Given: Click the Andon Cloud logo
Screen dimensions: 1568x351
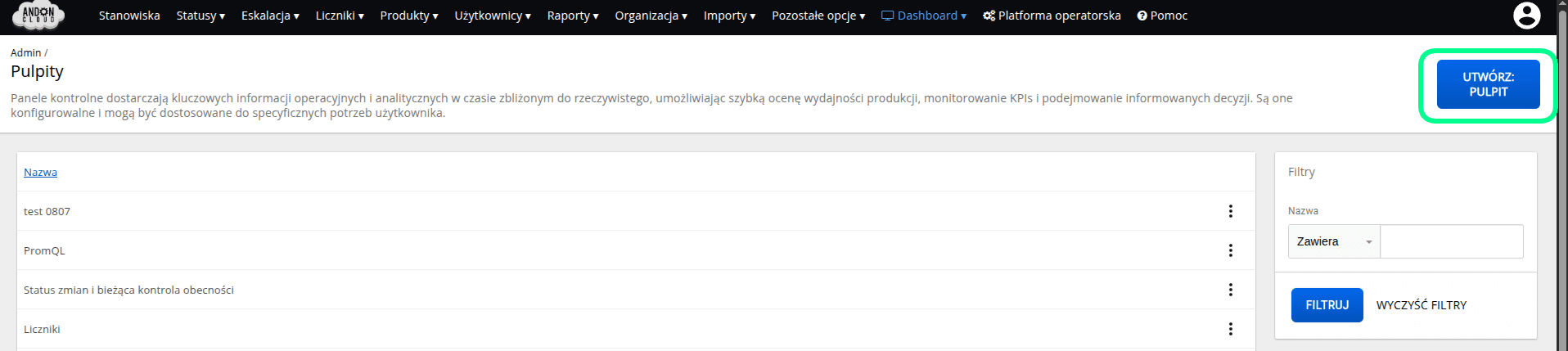Looking at the screenshot, I should pos(38,15).
